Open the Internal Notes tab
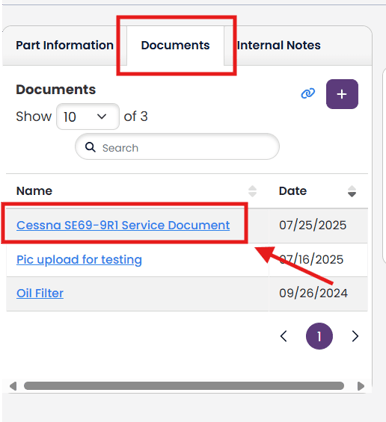Viewport: 386px width, 422px height. pyautogui.click(x=279, y=45)
